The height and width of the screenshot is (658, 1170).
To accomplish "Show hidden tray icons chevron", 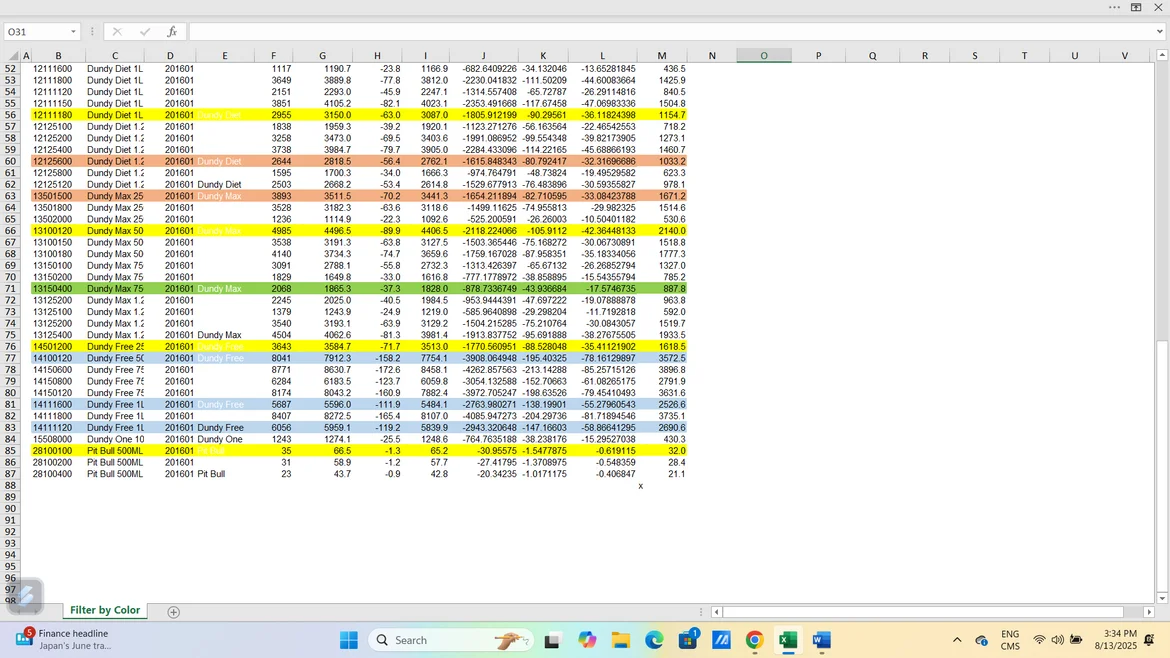I will click(957, 640).
